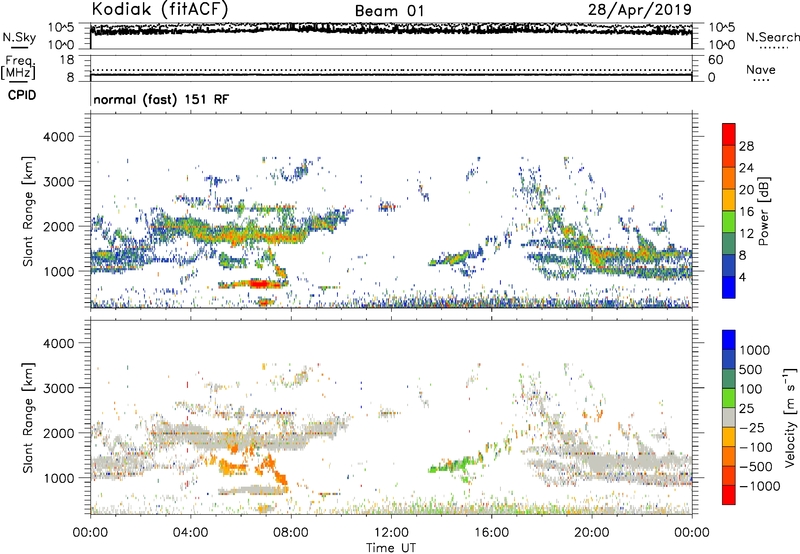Click the green velocity patch near 14:30
Screen dimensions: 800x554
click(456, 465)
